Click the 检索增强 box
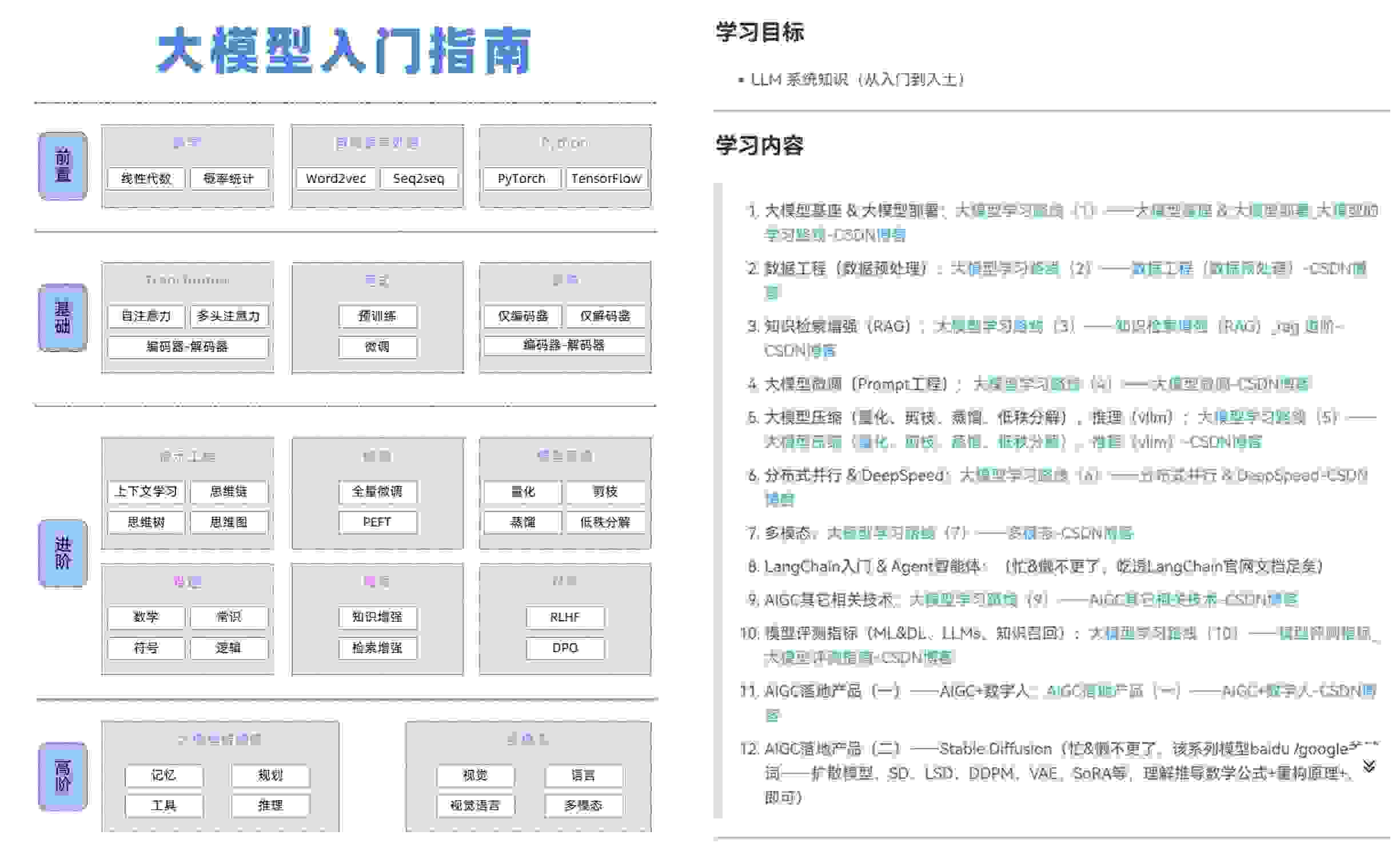The height and width of the screenshot is (843, 1400). (x=377, y=648)
